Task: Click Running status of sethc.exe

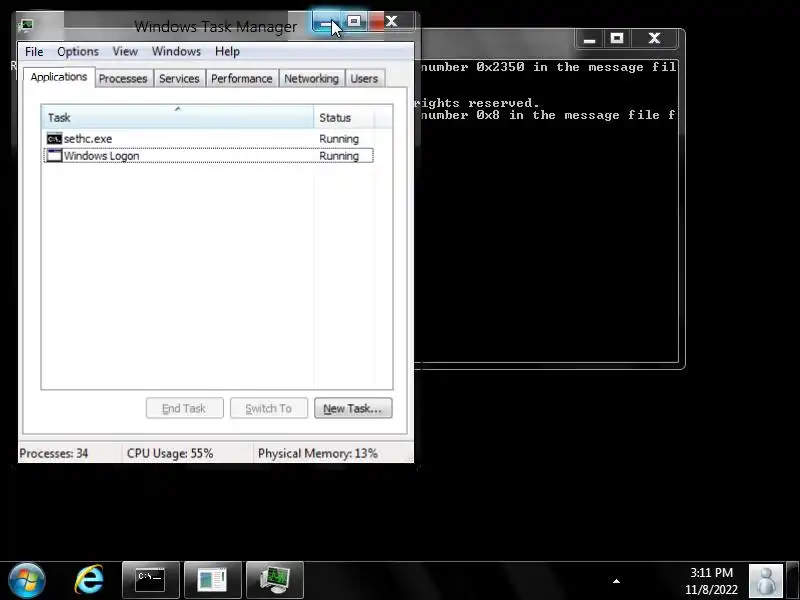Action: 339,139
